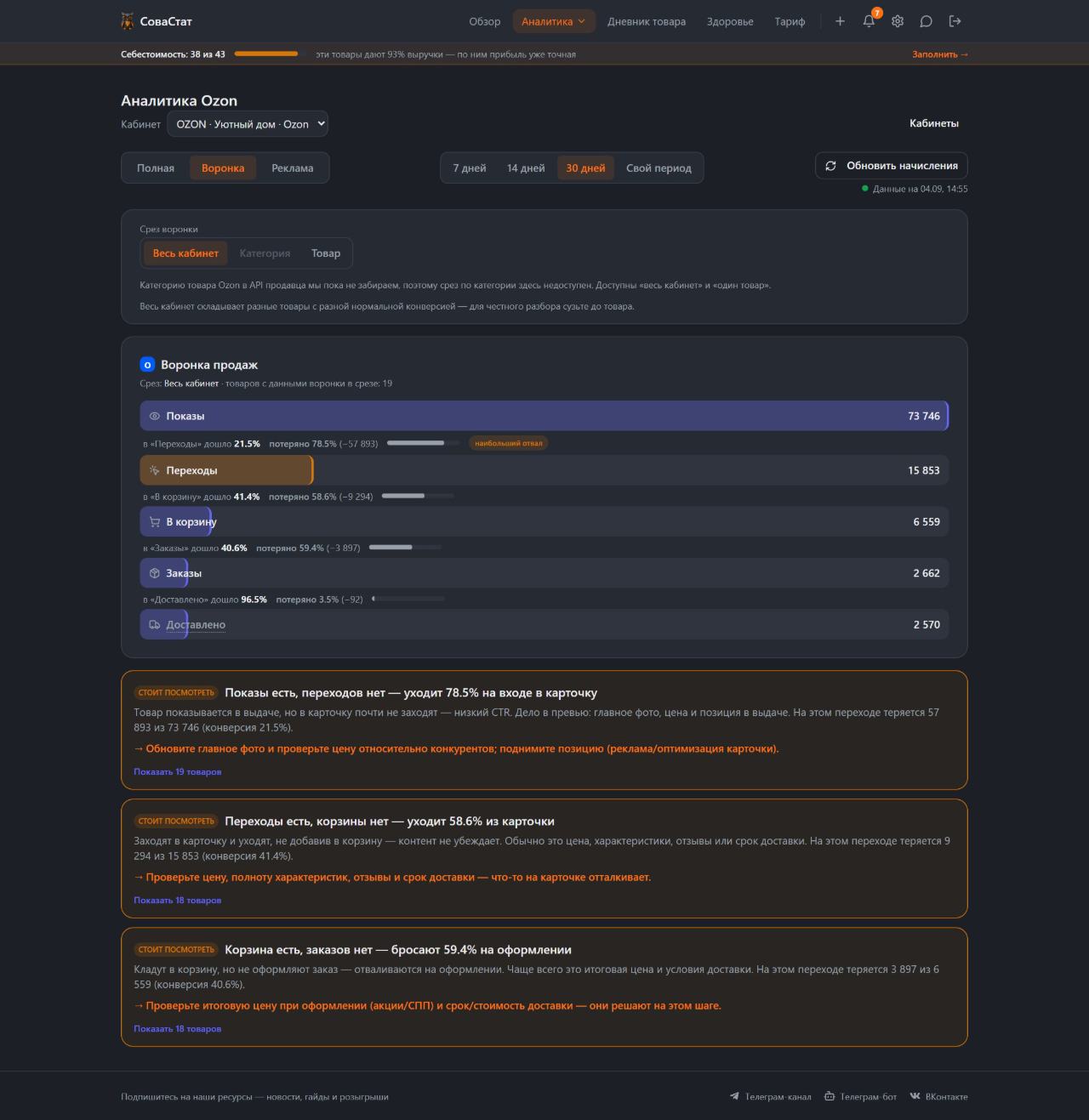The width and height of the screenshot is (1089, 1120).
Task: Open the Тариф menu item
Action: (x=790, y=21)
